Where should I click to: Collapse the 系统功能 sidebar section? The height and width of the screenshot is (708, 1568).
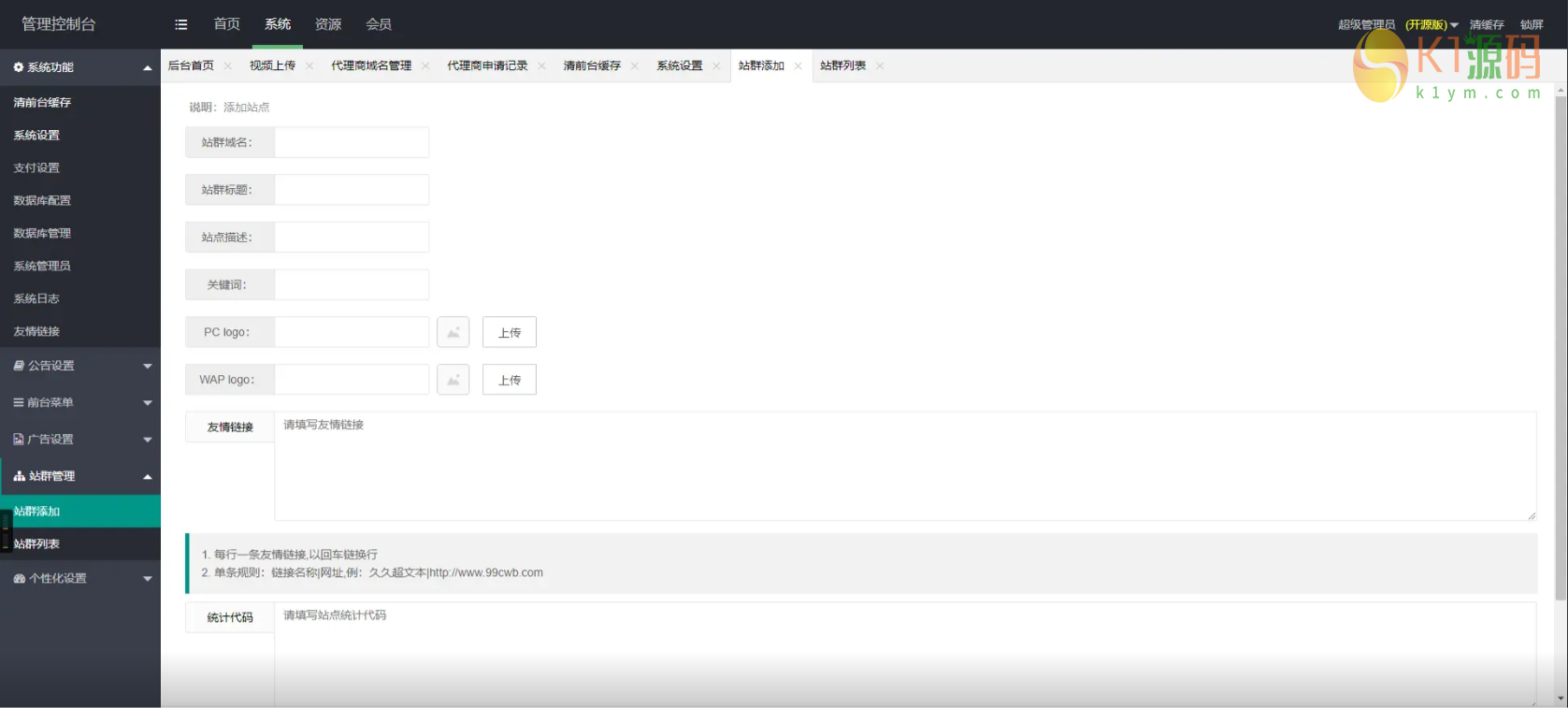click(80, 67)
